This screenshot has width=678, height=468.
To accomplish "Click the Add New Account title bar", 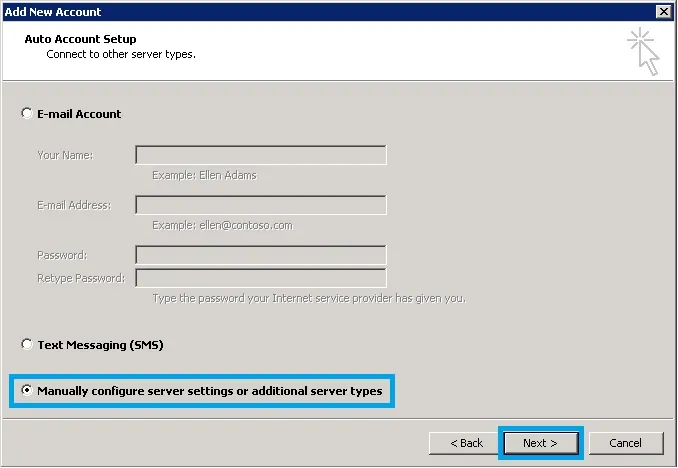I will click(x=300, y=11).
